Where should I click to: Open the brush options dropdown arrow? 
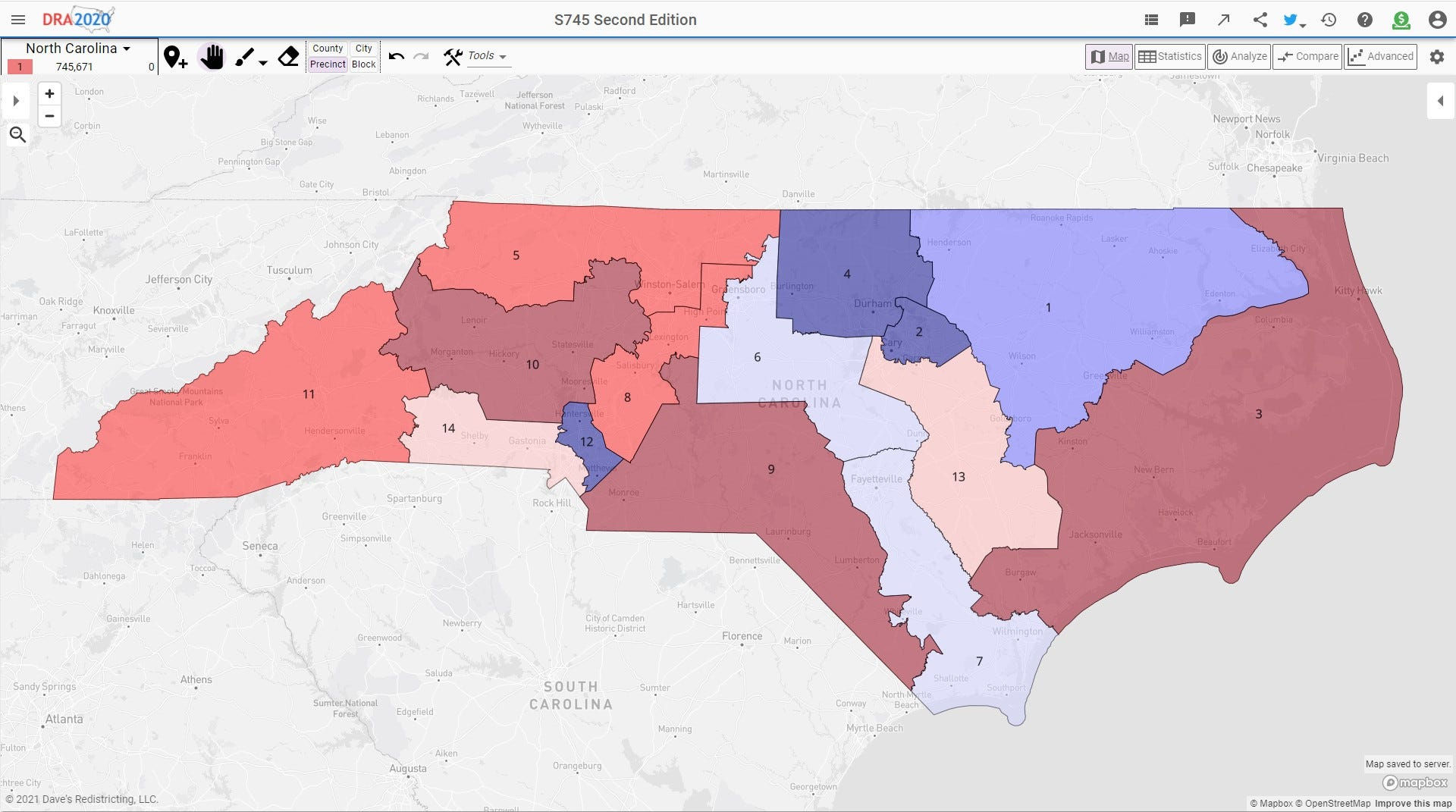pos(263,63)
